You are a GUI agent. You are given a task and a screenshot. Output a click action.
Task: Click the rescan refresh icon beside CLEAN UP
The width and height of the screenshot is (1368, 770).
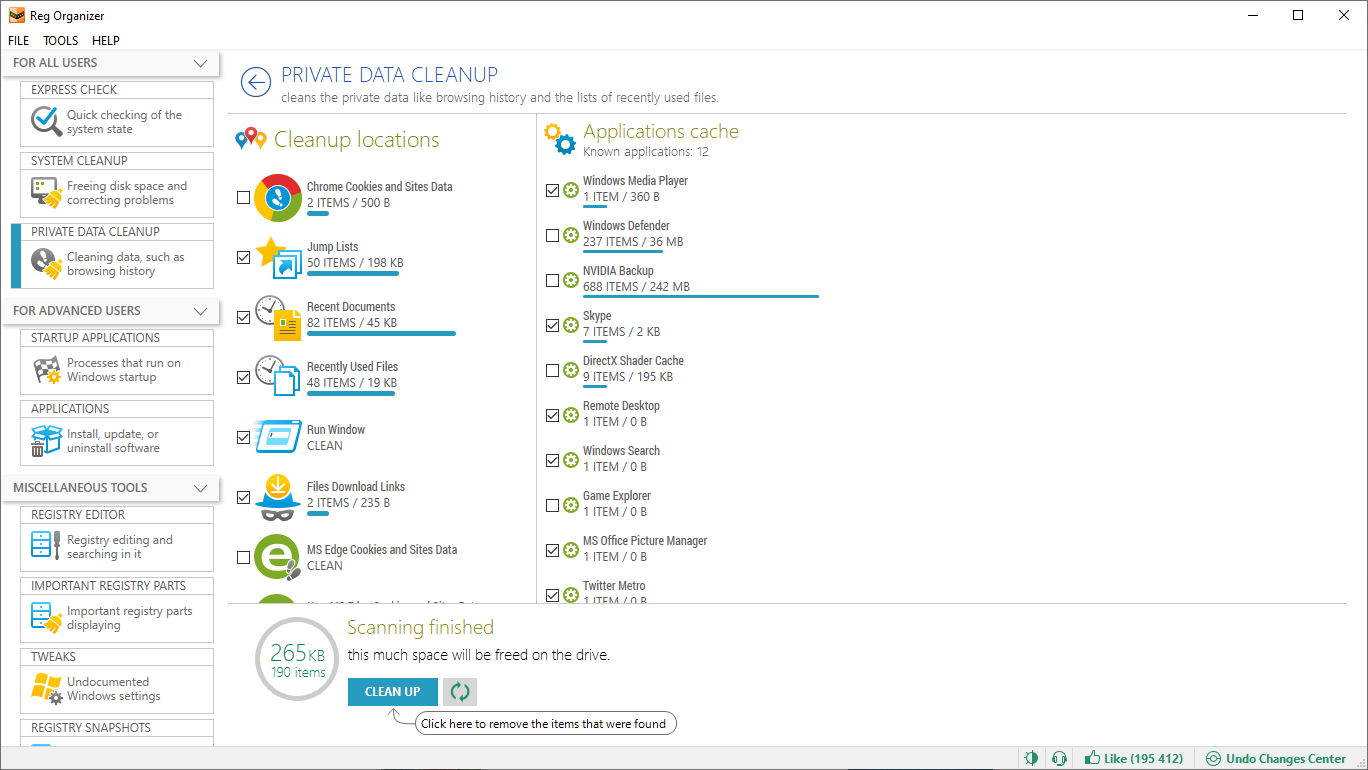click(x=459, y=691)
